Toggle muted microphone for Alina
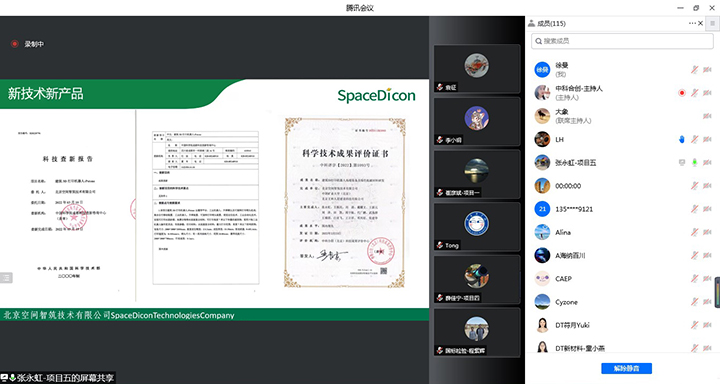720x384 pixels. [694, 232]
